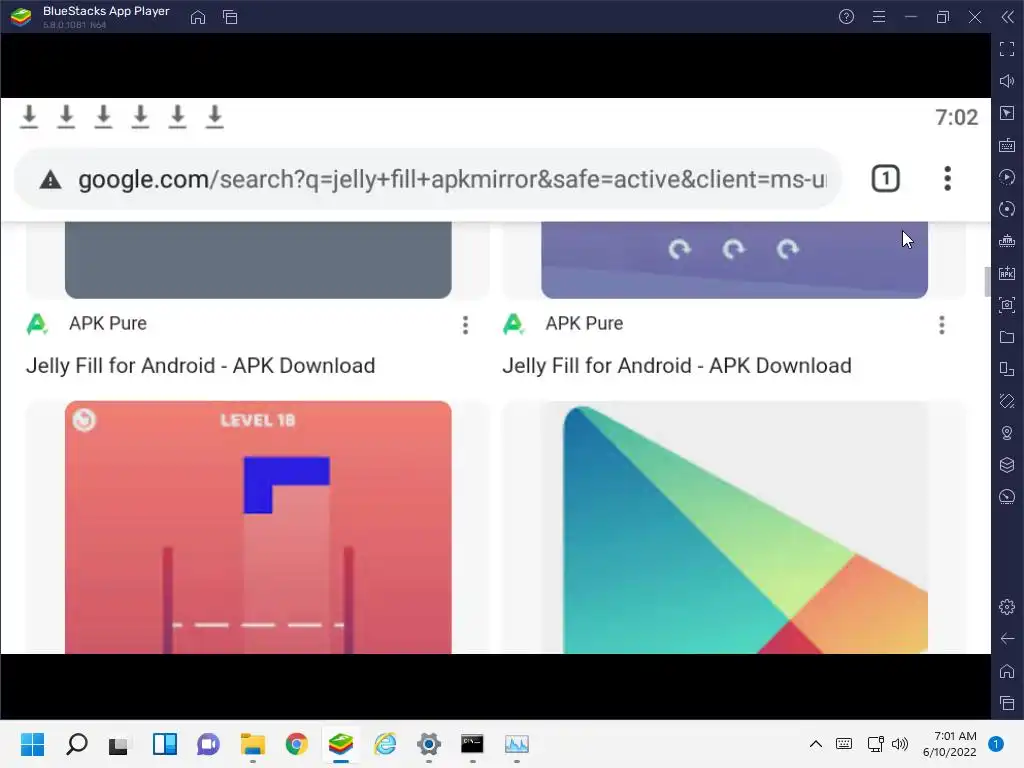Screen dimensions: 1024x768
Task: Toggle cursor lock icon in the sidebar
Action: coord(1007,113)
